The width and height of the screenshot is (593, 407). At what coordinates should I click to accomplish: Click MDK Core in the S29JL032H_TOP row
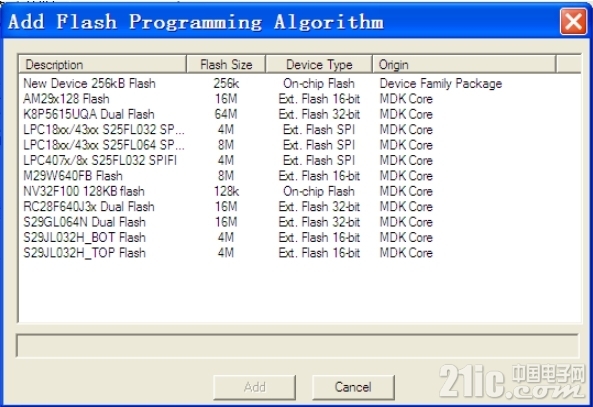[x=406, y=253]
